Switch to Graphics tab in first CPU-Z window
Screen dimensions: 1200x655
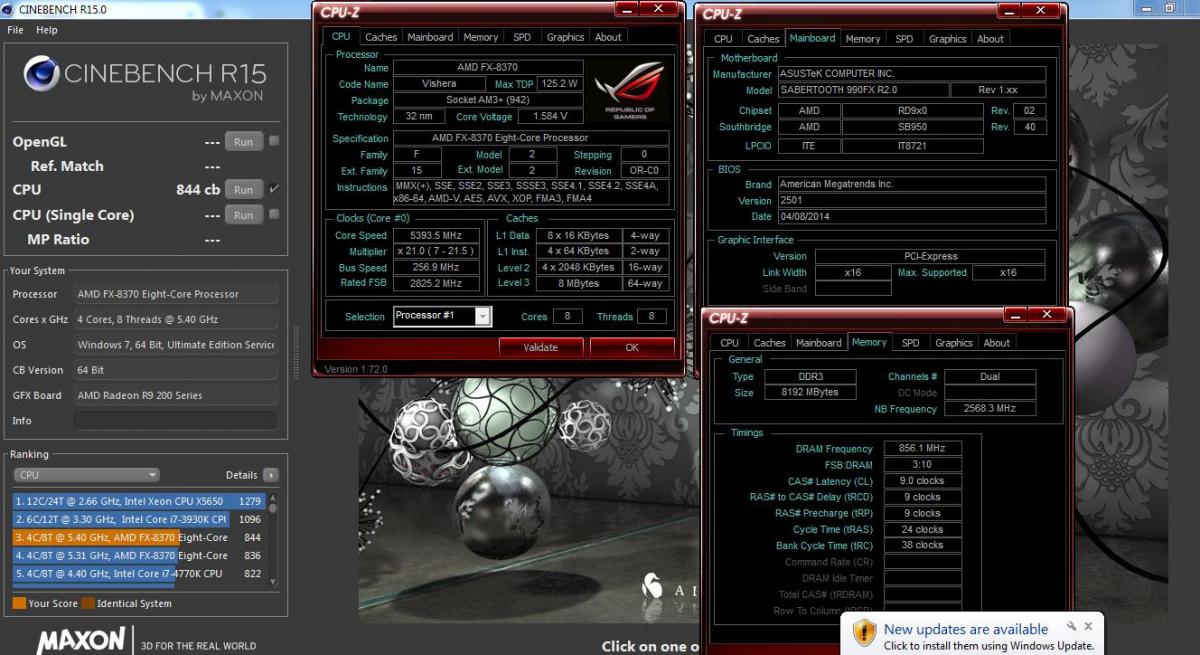coord(565,37)
